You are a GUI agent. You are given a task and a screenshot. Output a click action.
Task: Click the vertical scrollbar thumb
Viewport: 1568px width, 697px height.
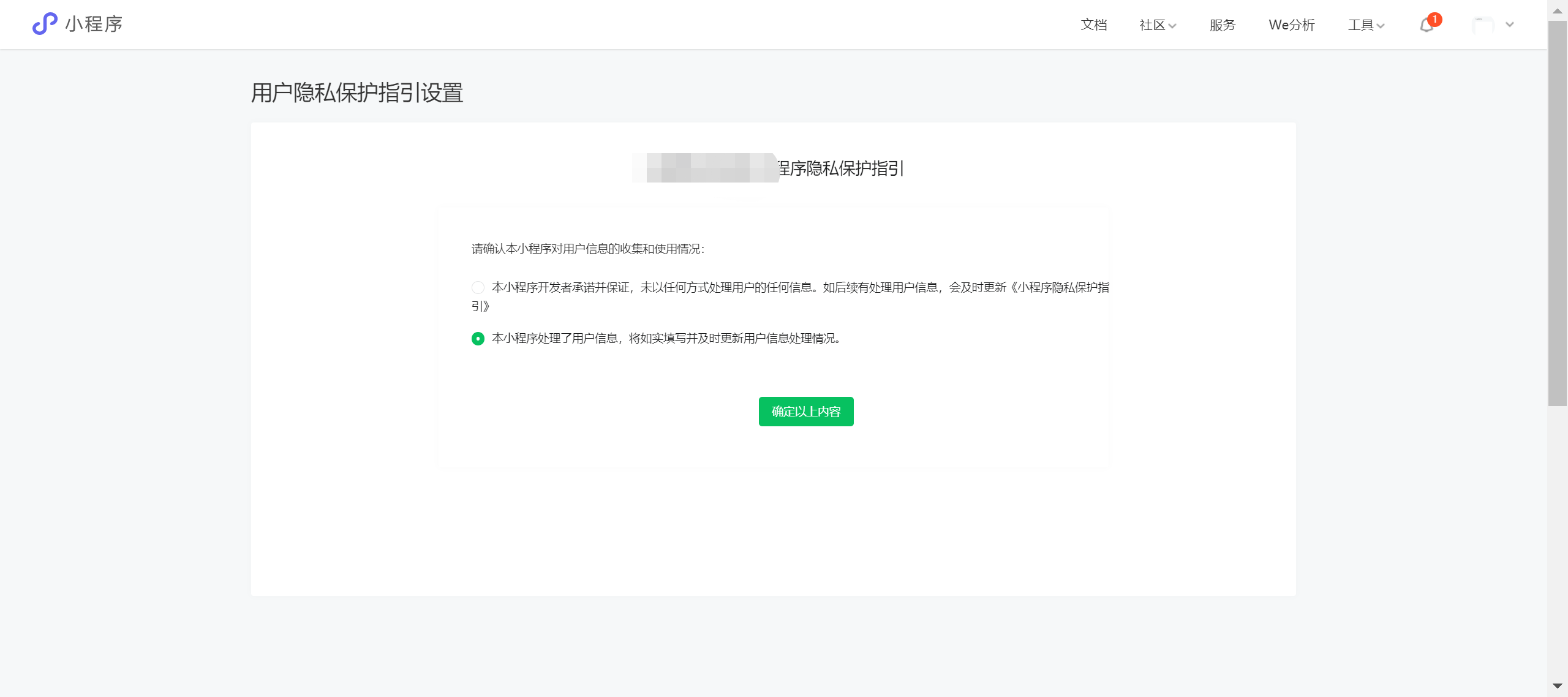pos(1557,213)
